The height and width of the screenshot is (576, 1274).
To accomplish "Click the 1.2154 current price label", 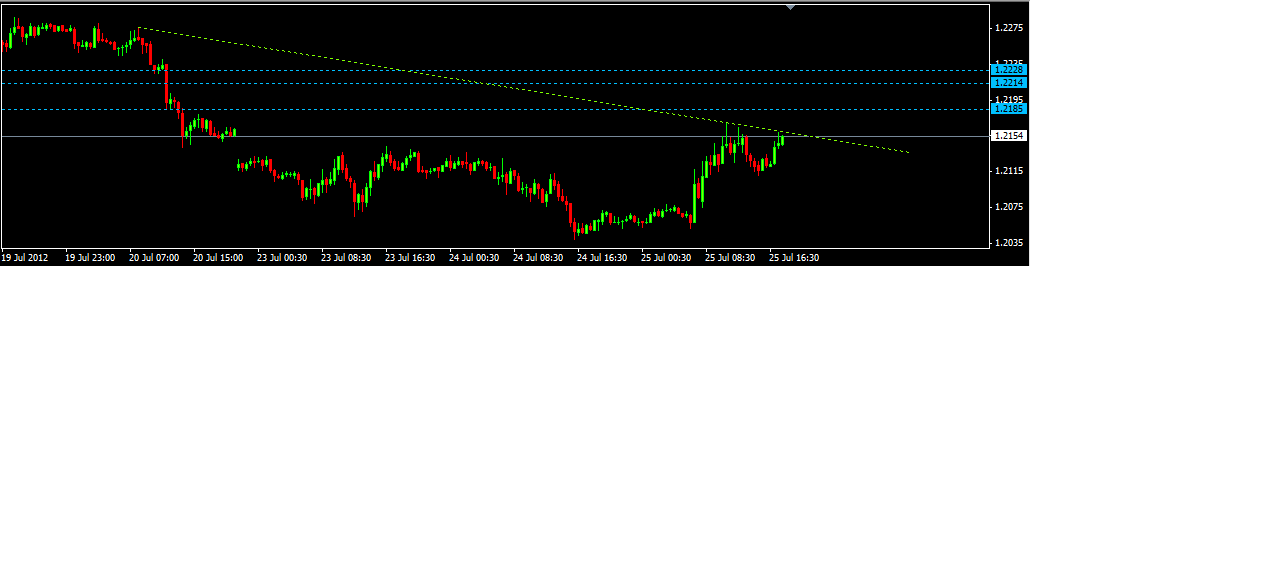I will [1008, 135].
